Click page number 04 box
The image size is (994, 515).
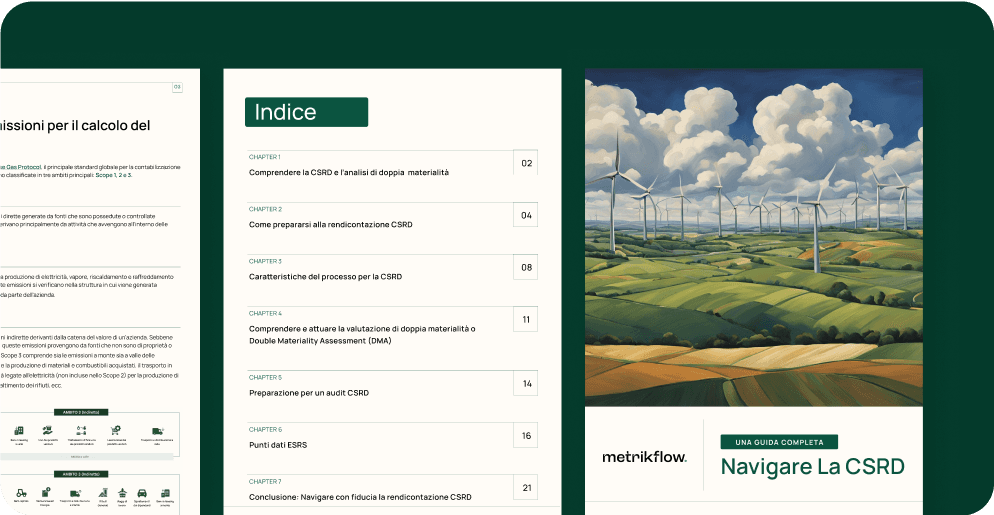[526, 215]
